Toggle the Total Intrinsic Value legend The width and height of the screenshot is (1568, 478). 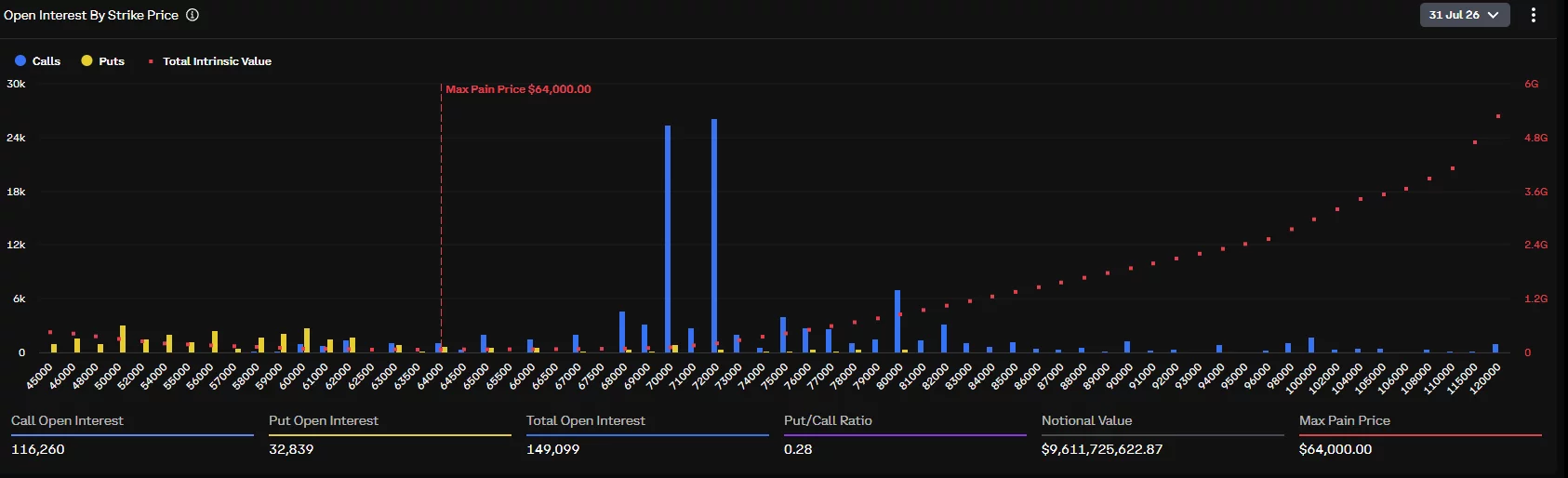[210, 61]
